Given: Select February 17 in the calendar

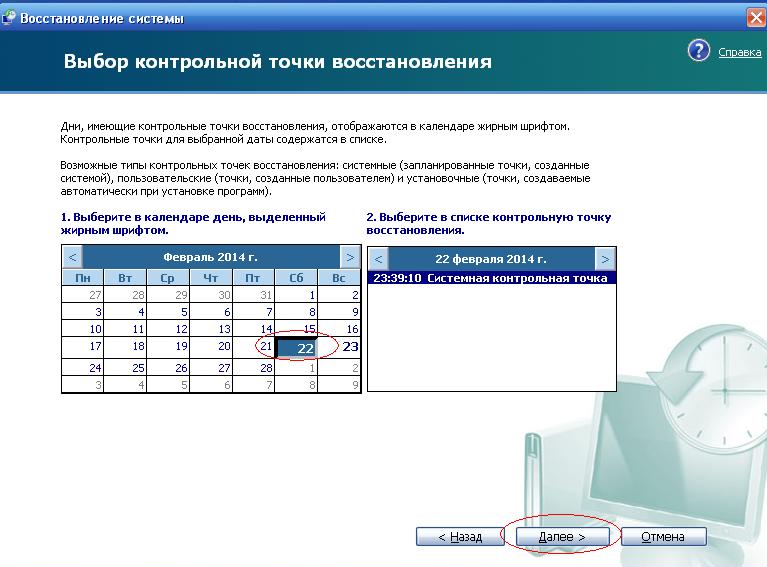Looking at the screenshot, I should (83, 347).
